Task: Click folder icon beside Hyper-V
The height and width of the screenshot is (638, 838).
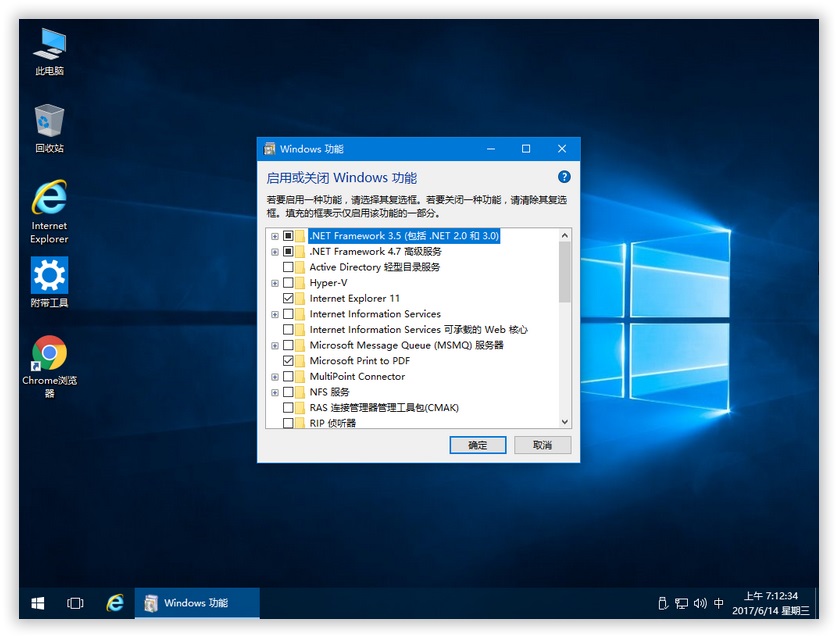Action: coord(300,283)
